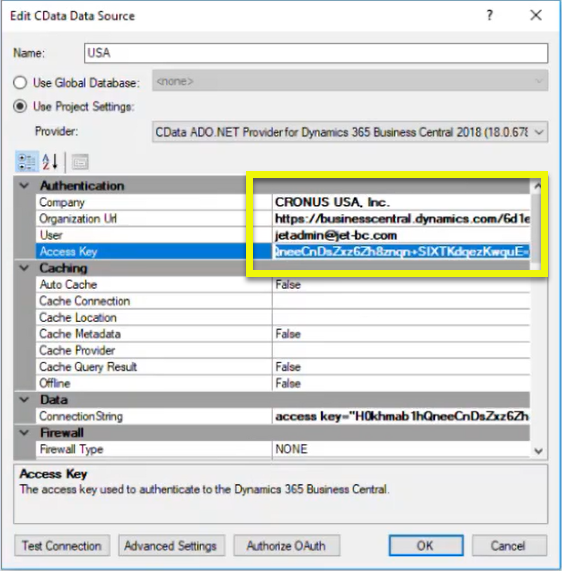Collapse the Authentication category
This screenshot has width=562, height=571.
24,186
